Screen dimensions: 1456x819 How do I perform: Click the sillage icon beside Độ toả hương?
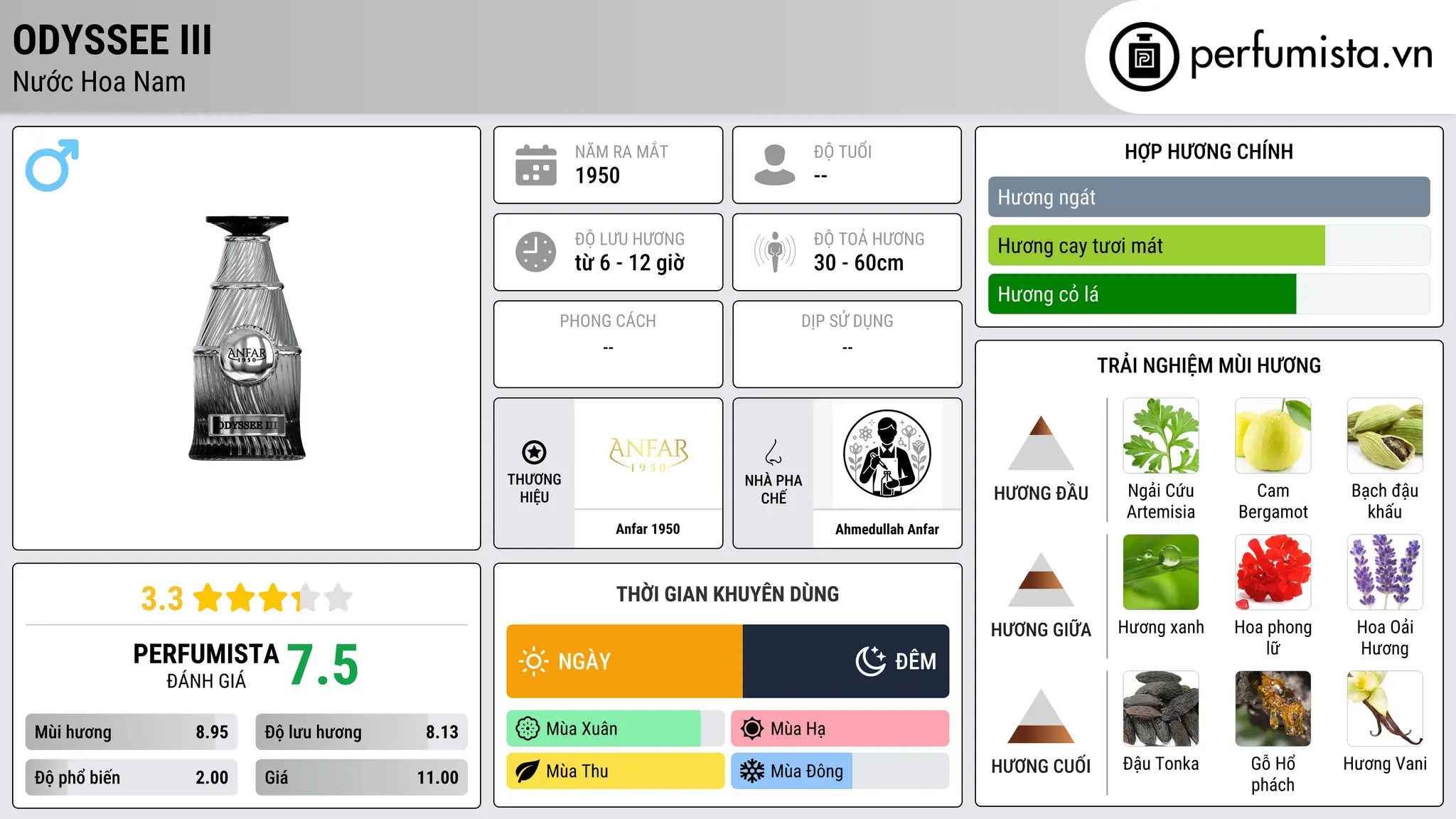coord(775,252)
